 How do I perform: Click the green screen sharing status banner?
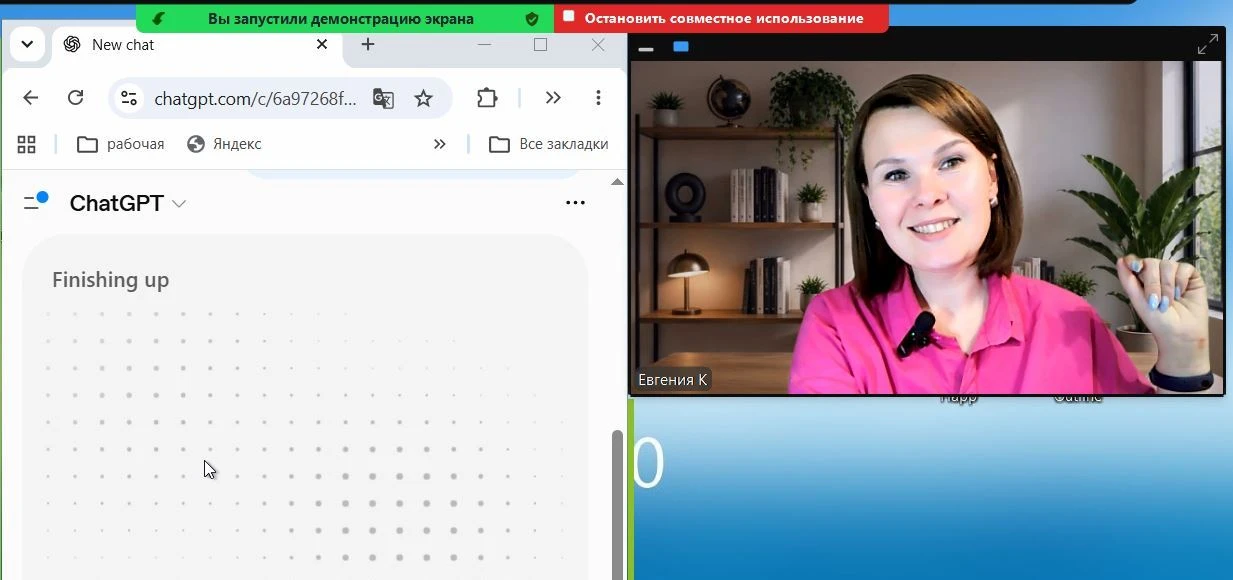click(x=345, y=18)
